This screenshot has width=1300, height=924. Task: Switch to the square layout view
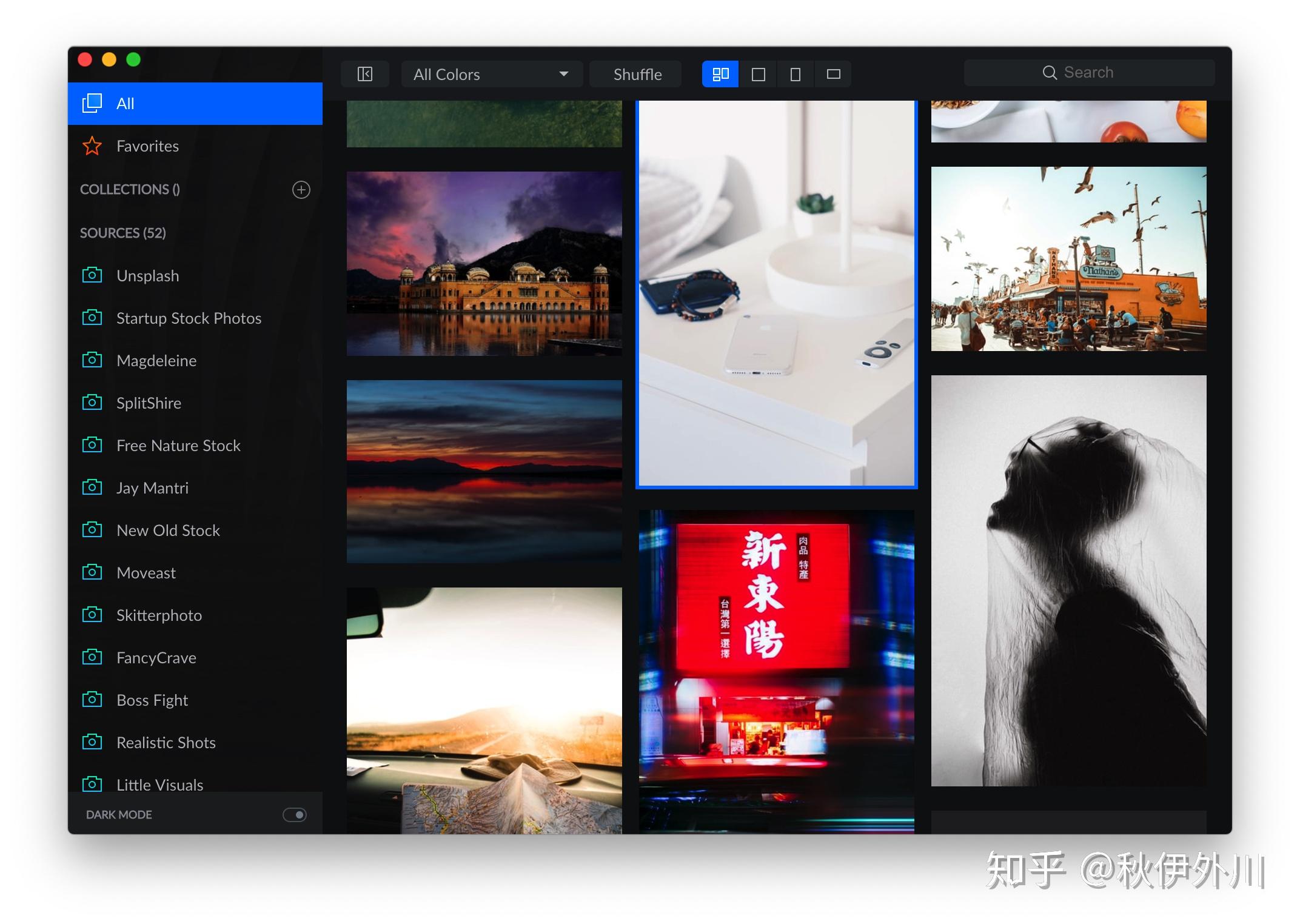pyautogui.click(x=758, y=74)
